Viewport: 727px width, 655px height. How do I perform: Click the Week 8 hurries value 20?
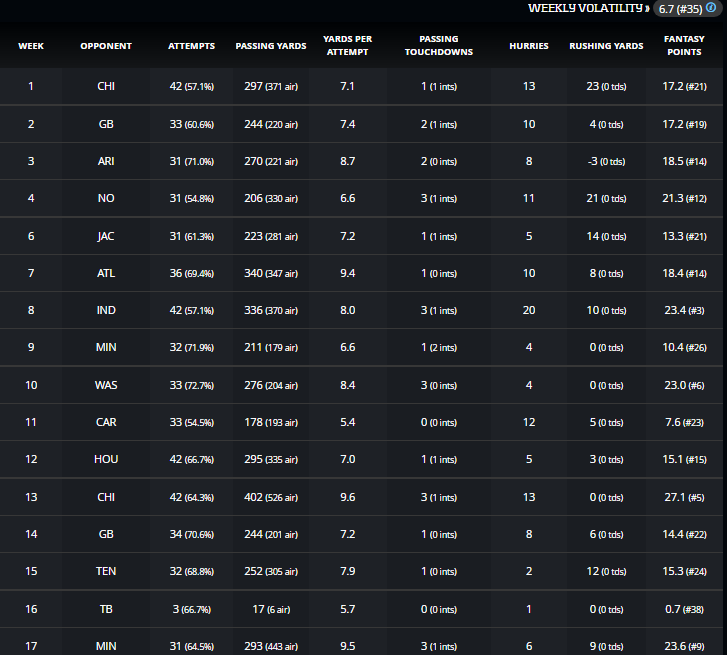point(528,310)
